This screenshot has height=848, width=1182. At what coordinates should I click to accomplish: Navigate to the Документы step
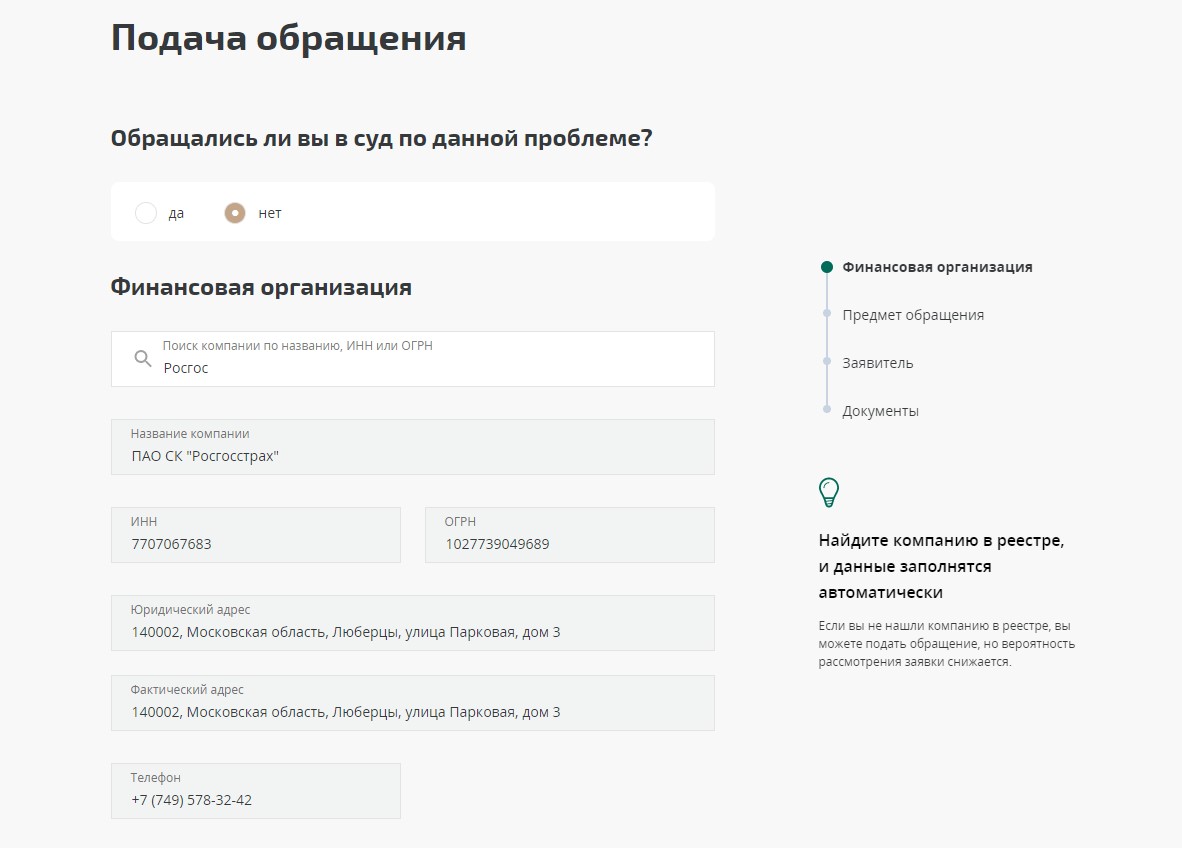880,411
